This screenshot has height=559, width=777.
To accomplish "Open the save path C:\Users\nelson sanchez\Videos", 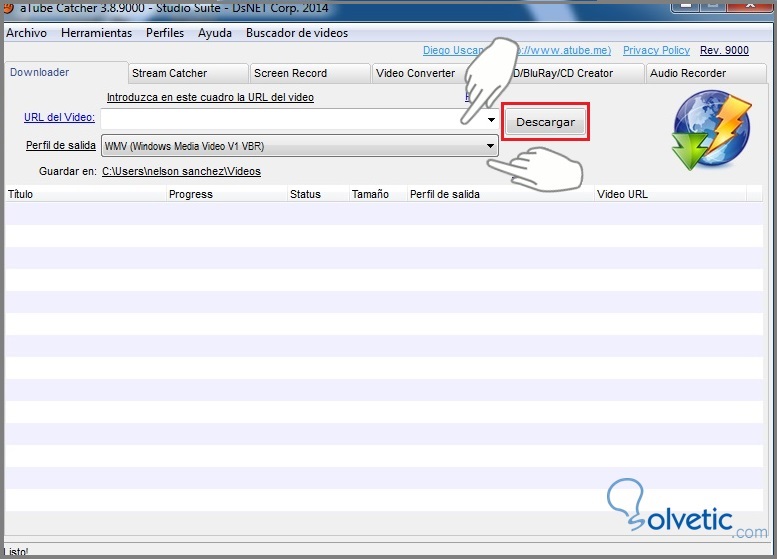I will (x=181, y=171).
